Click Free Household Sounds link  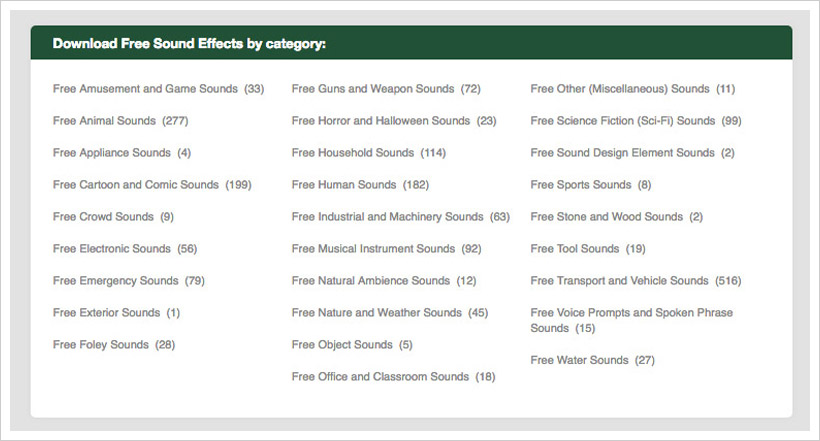click(x=352, y=153)
